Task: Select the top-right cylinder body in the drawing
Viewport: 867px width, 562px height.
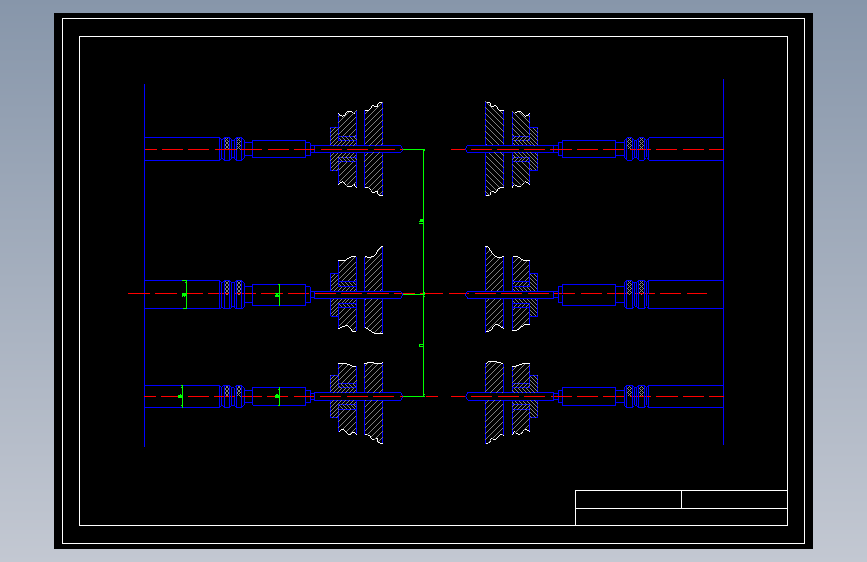Action: [x=686, y=149]
